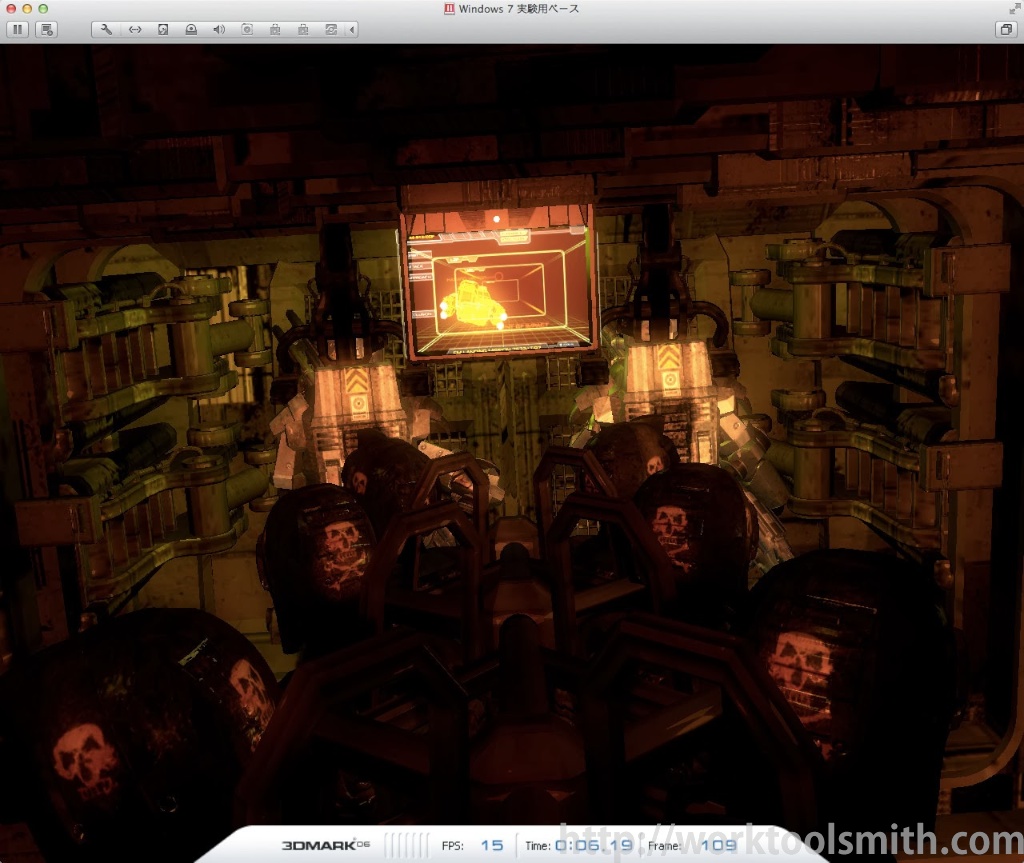Screen dimensions: 1024x863
Task: Click the network adapter arrows icon
Action: pyautogui.click(x=135, y=29)
